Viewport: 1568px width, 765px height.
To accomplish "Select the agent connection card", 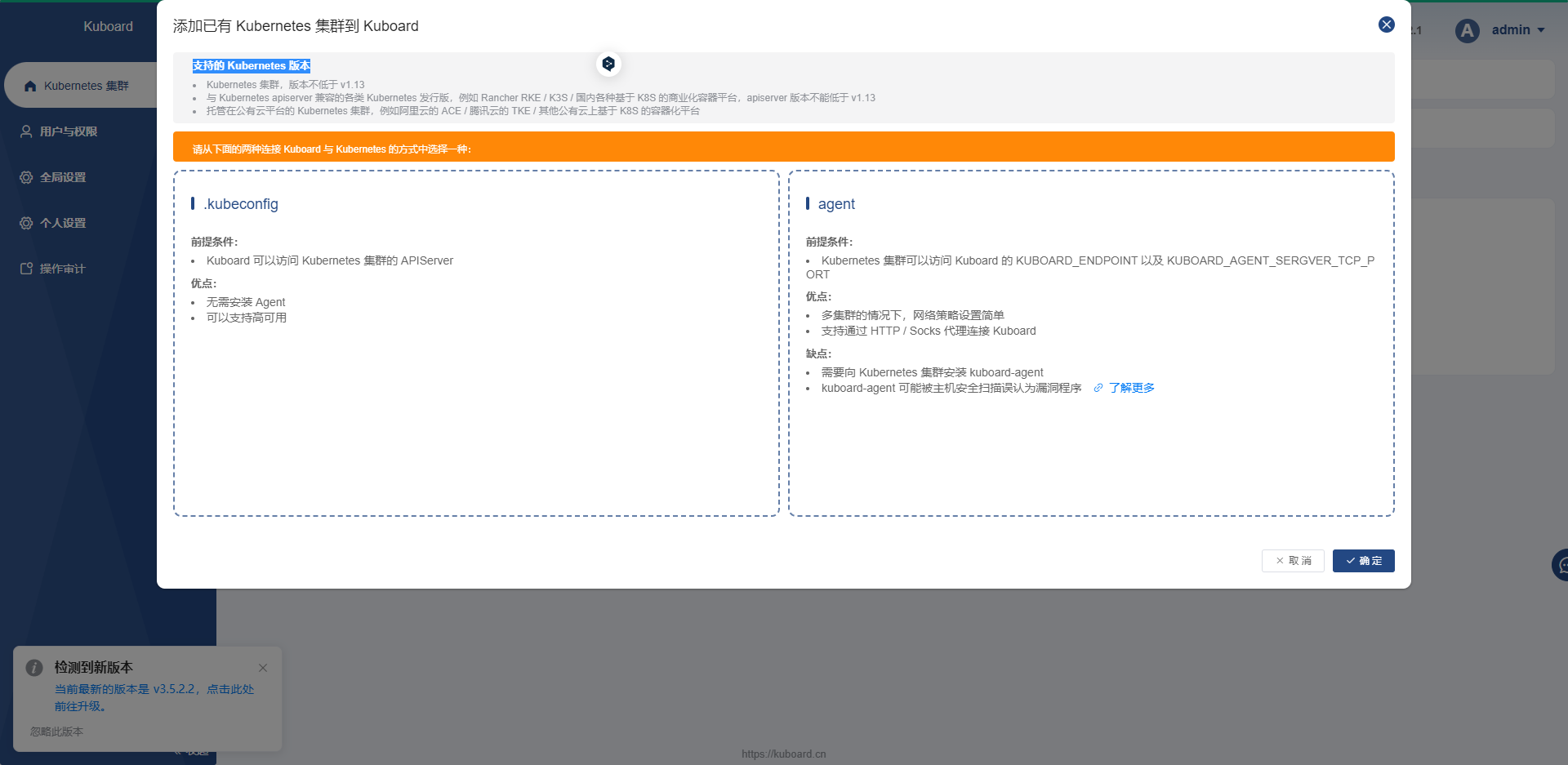I will [1091, 343].
